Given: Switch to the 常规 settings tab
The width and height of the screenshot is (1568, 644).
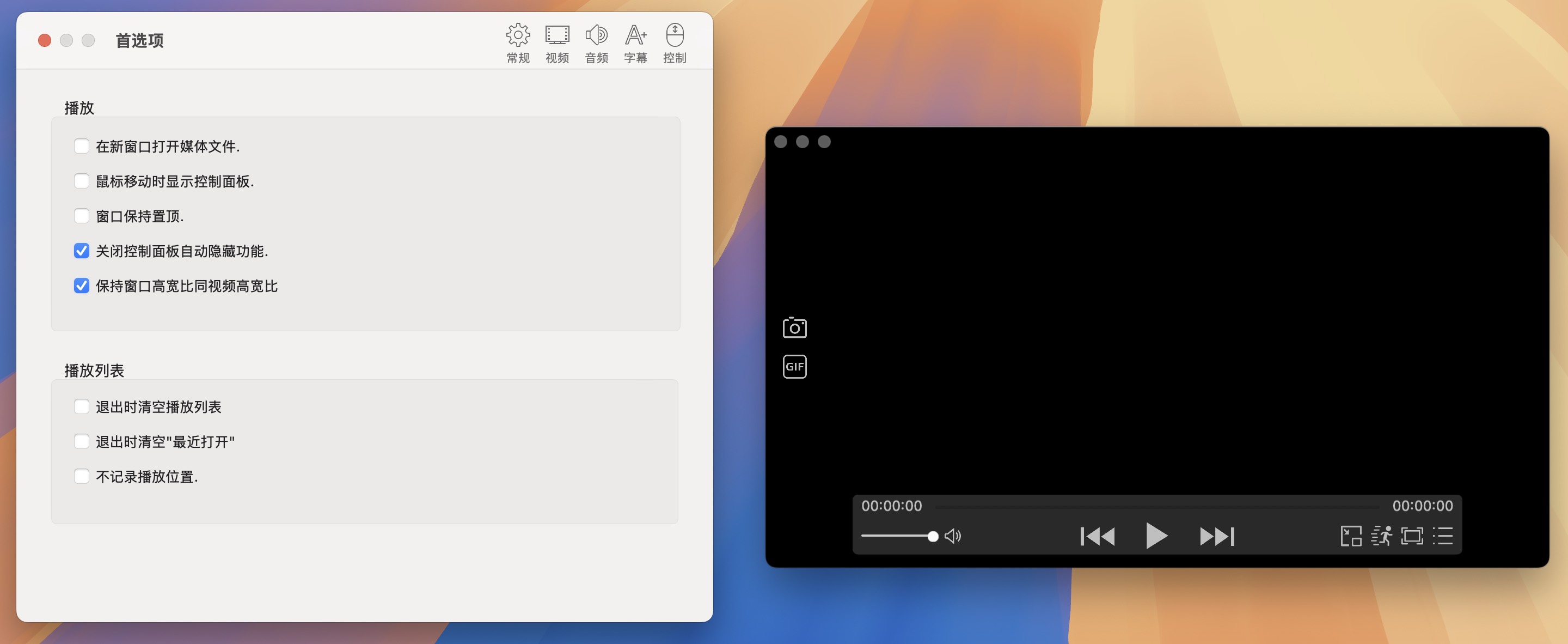Looking at the screenshot, I should [517, 41].
